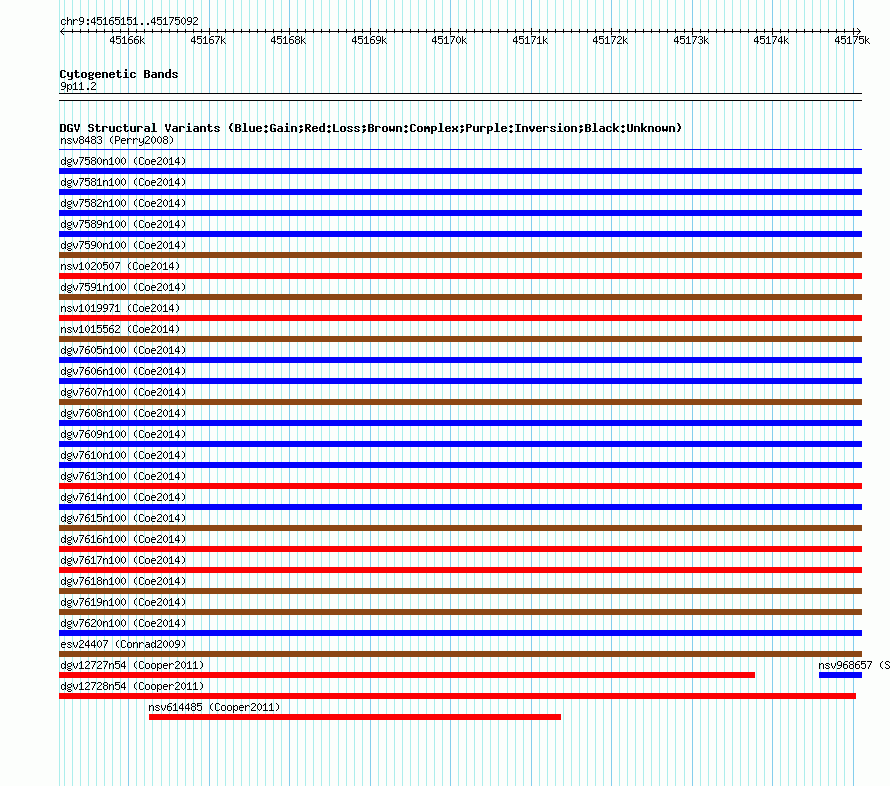Open variant dgv7605n100 (Coe2014) label

click(x=123, y=350)
